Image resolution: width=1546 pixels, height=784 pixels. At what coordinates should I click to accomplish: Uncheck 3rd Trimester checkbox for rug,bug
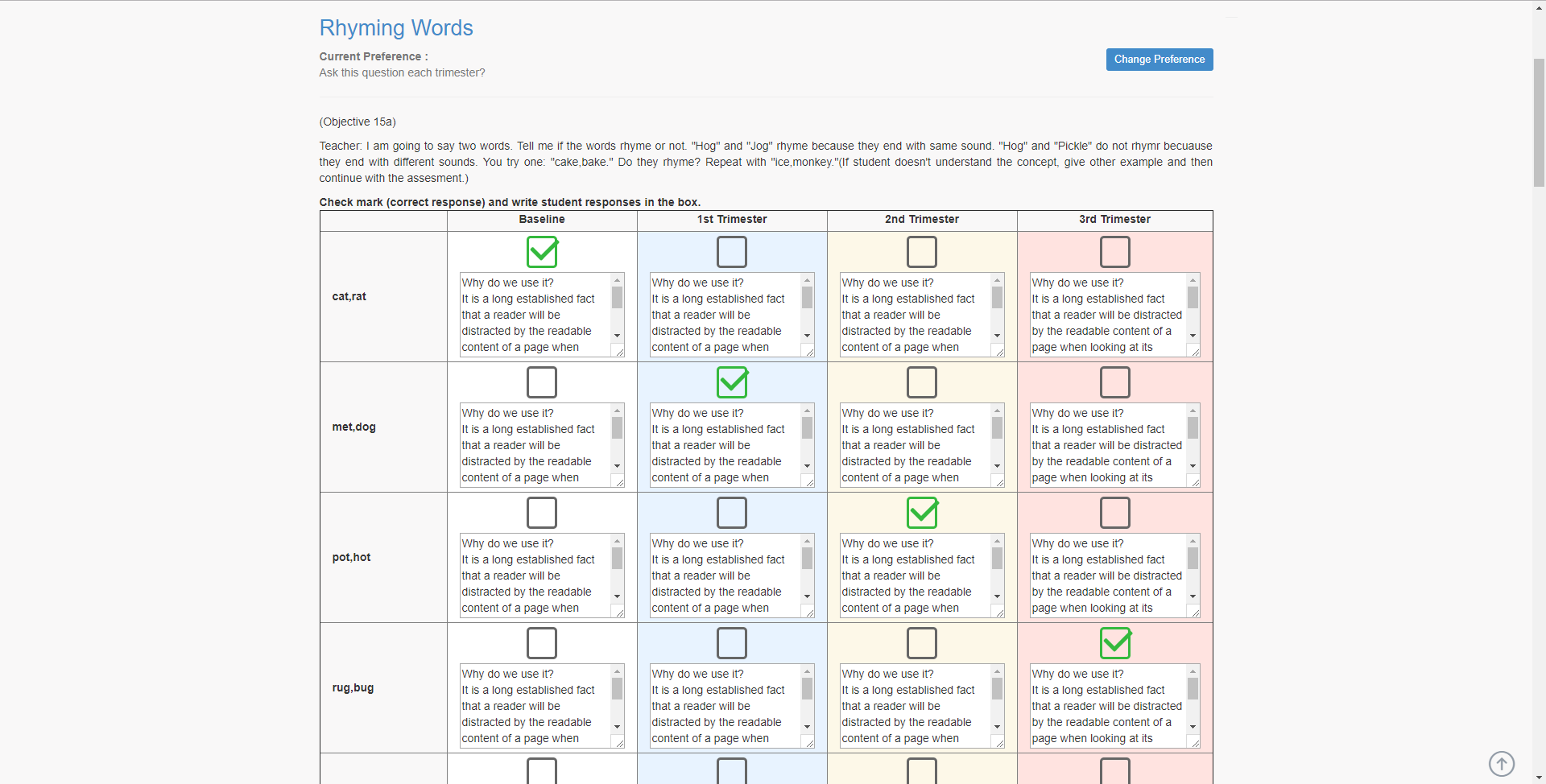point(1114,643)
